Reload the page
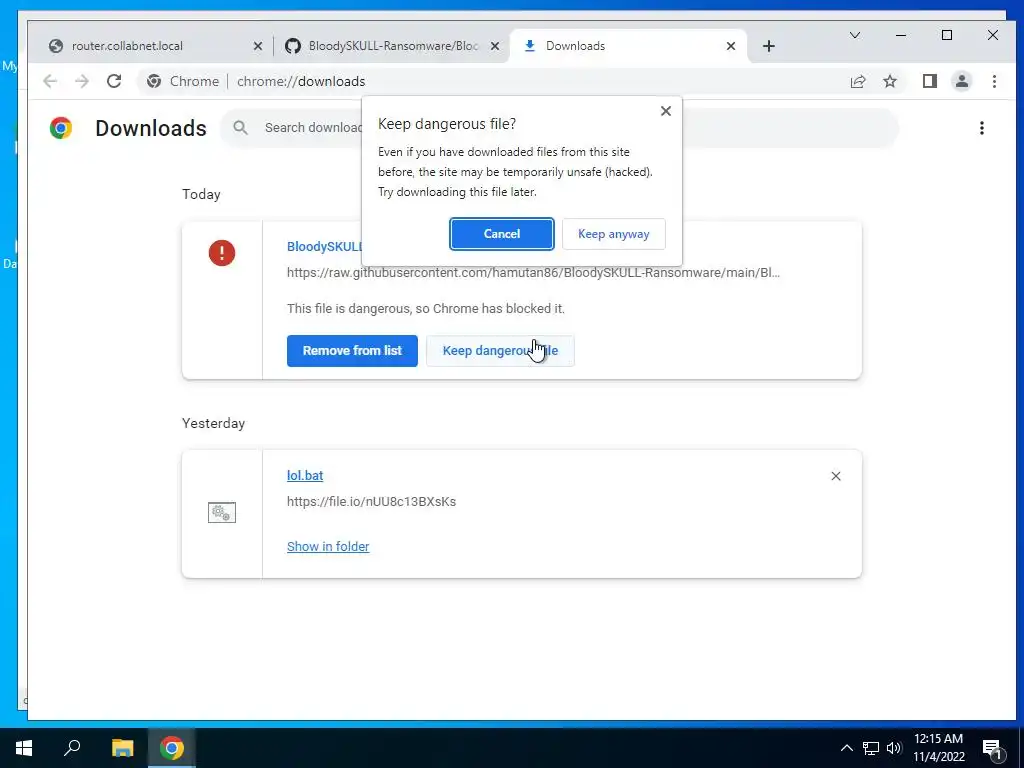1024x768 pixels. (x=114, y=81)
